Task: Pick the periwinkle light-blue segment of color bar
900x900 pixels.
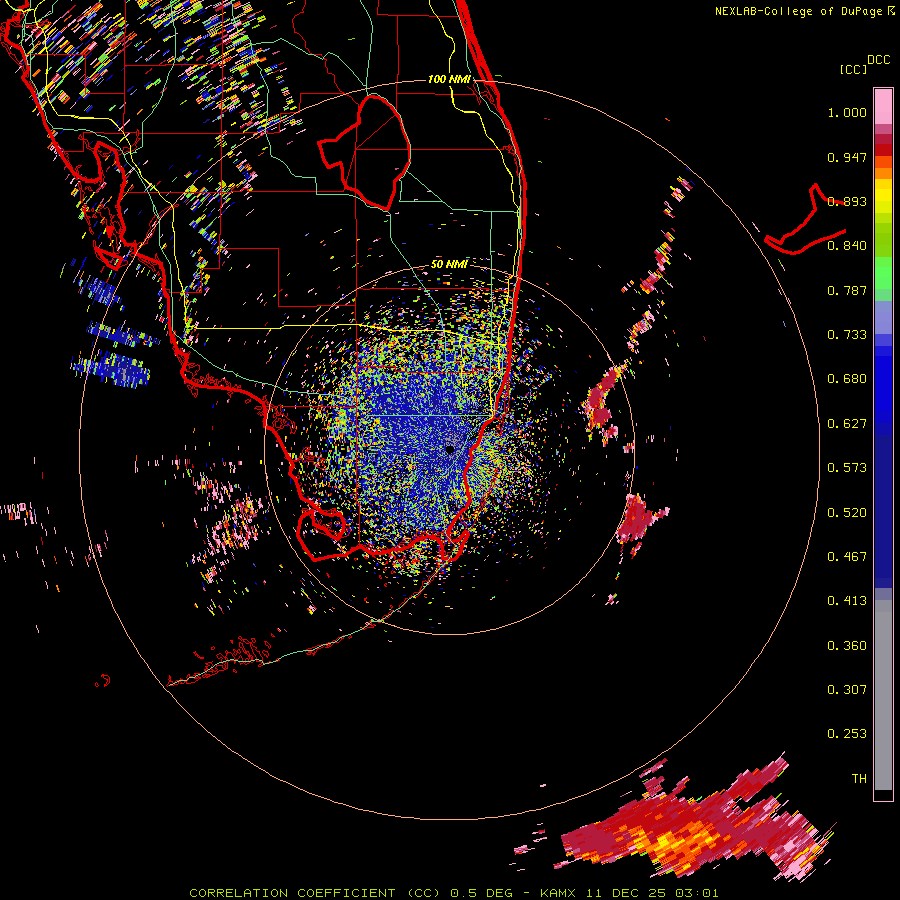Action: click(883, 317)
